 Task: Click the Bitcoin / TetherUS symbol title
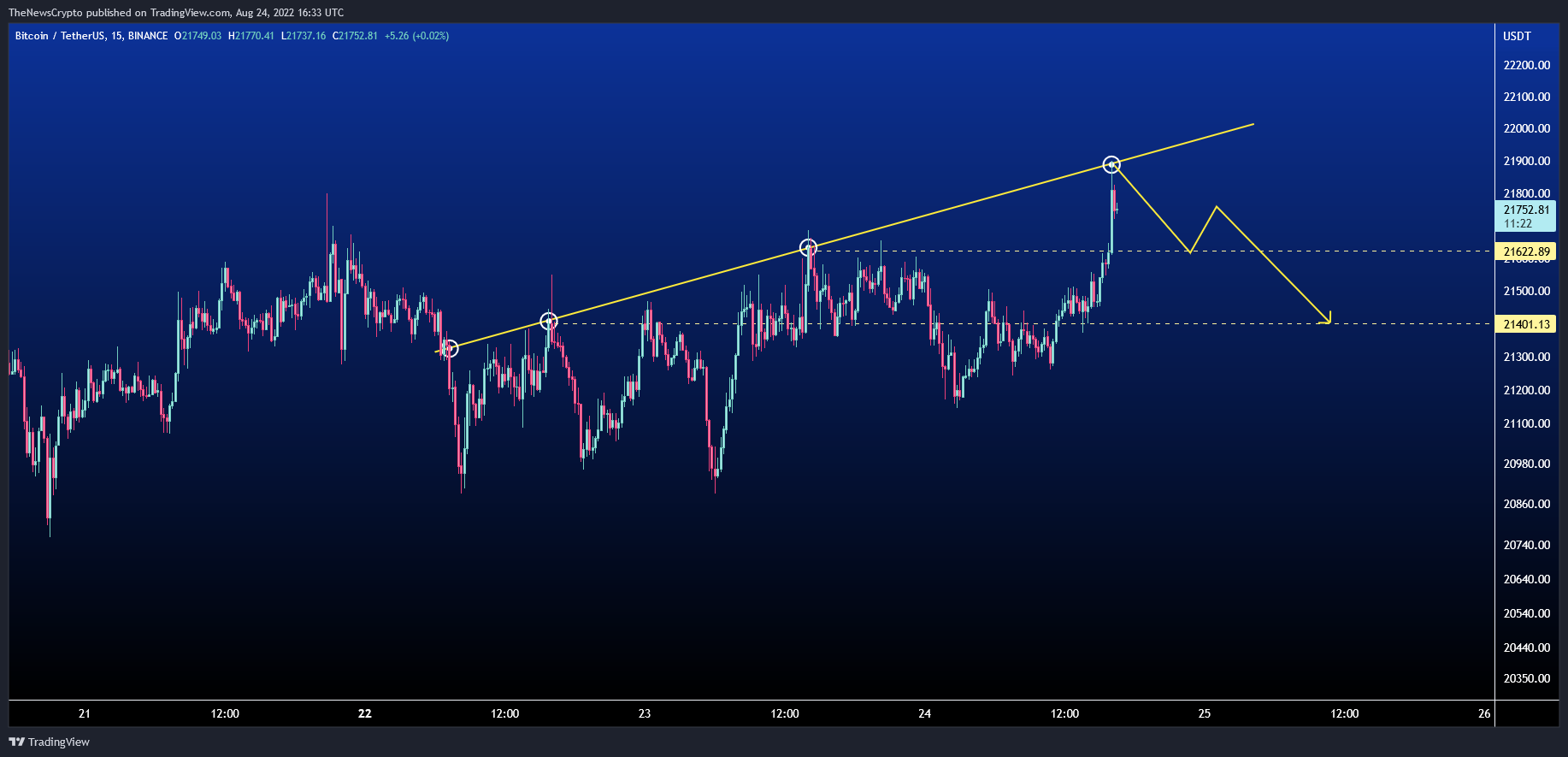(91, 36)
